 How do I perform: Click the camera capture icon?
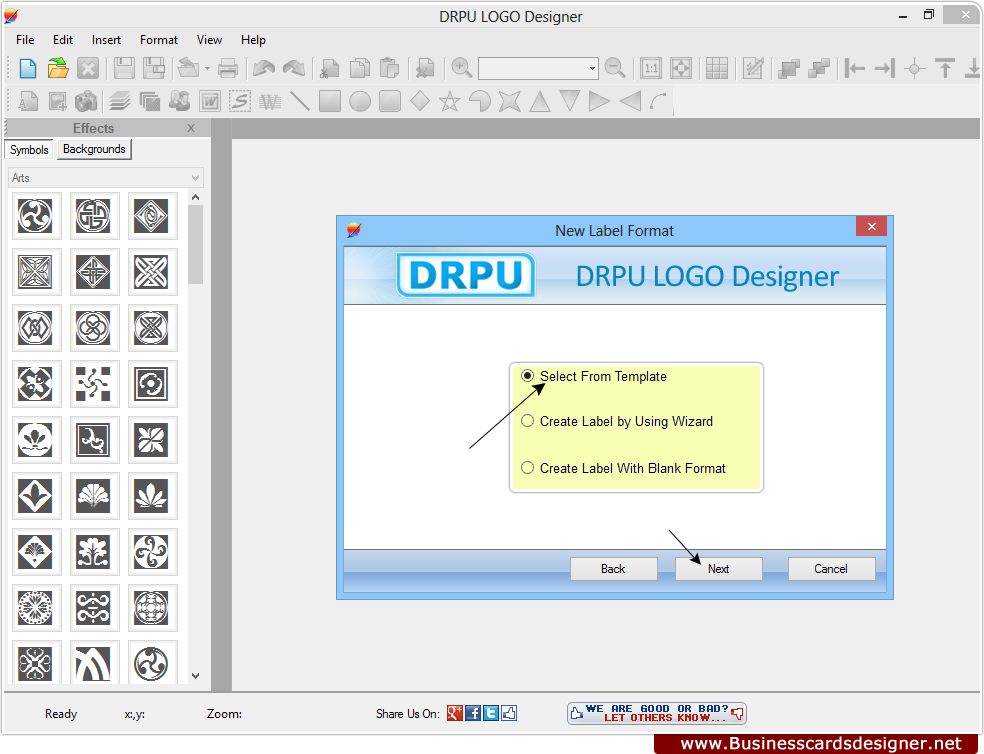[86, 101]
